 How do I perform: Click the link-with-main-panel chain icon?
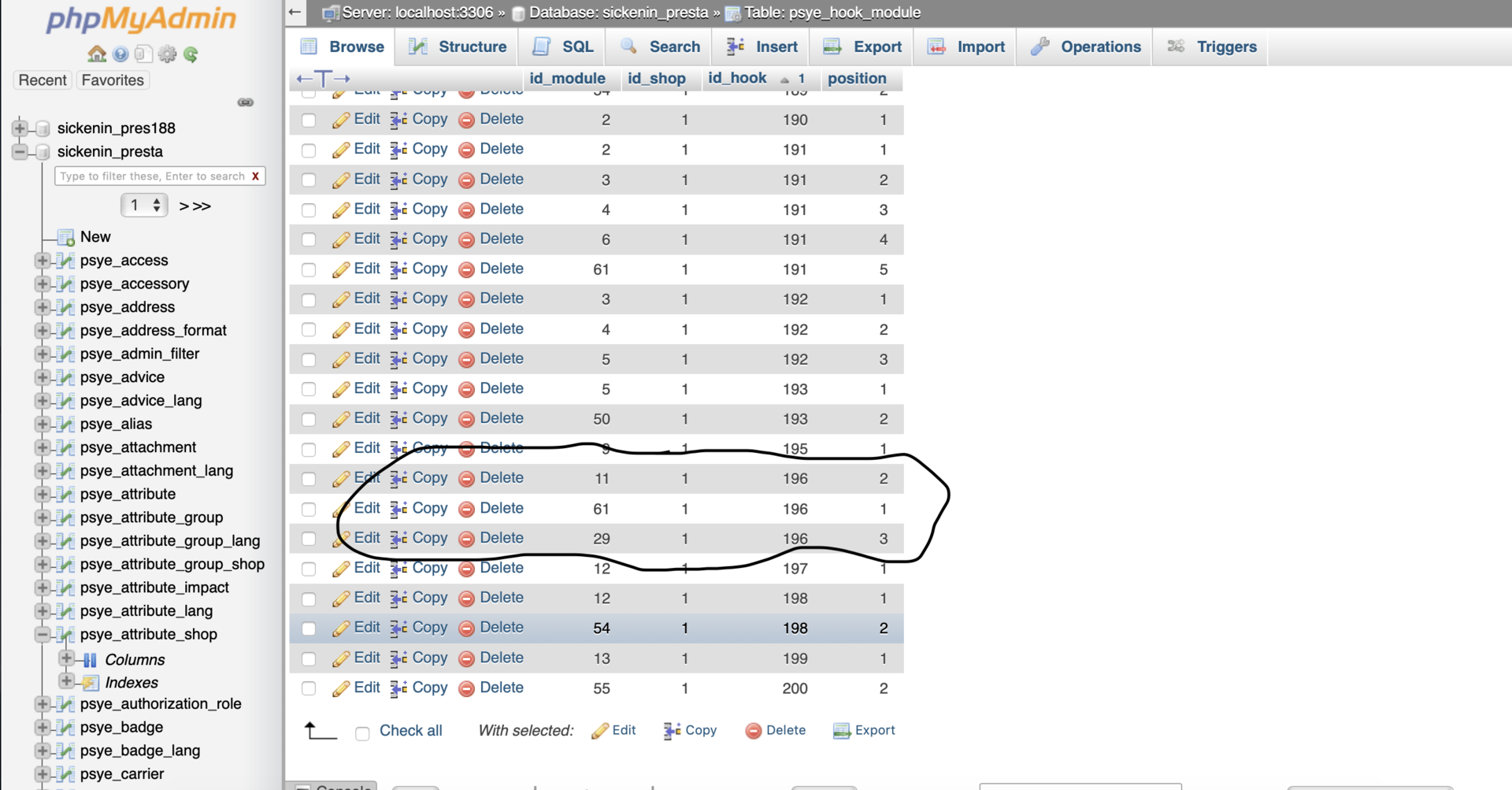tap(246, 102)
